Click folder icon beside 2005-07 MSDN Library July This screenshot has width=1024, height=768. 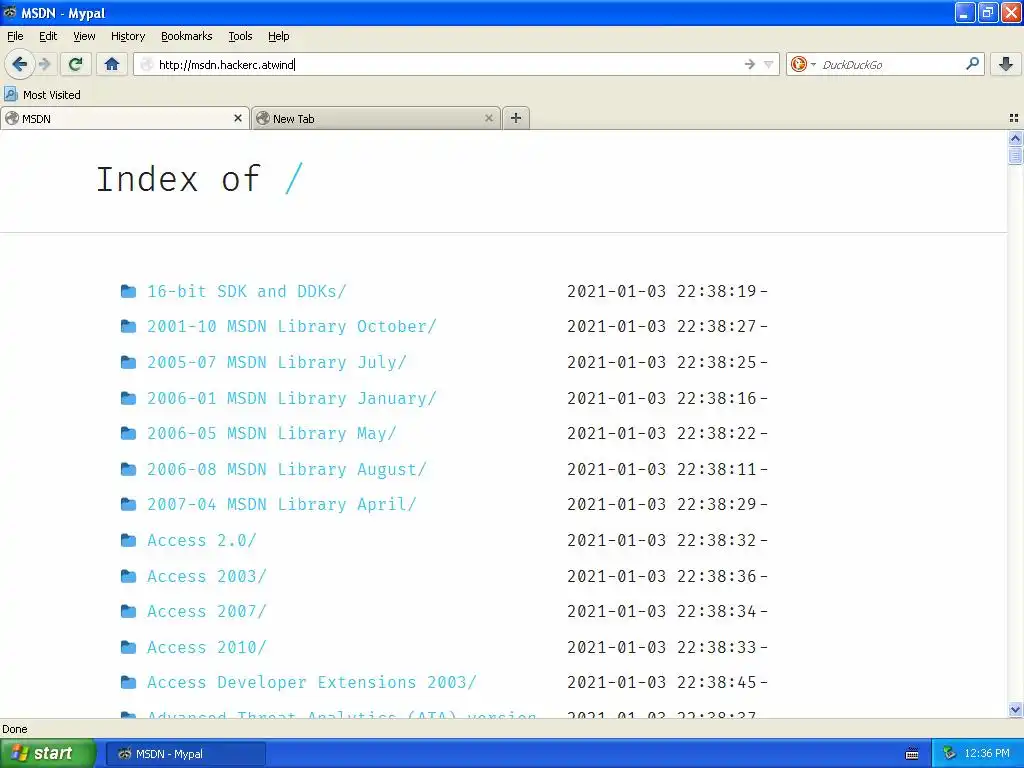tap(129, 362)
